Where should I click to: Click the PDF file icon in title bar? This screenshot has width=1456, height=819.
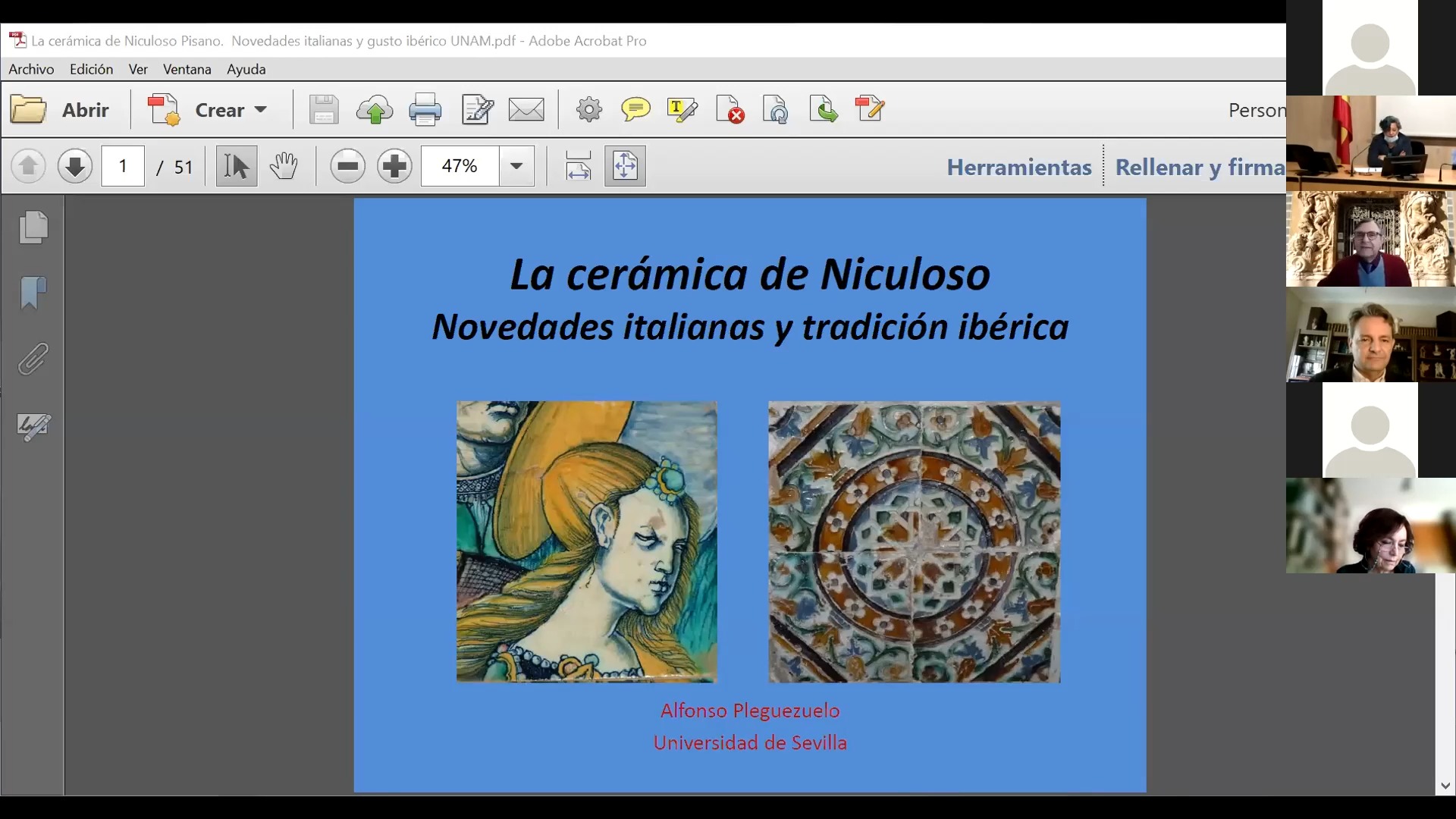17,40
